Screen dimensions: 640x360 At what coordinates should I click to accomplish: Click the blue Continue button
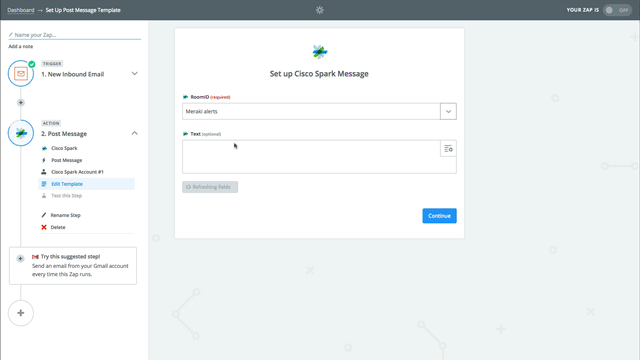(439, 216)
